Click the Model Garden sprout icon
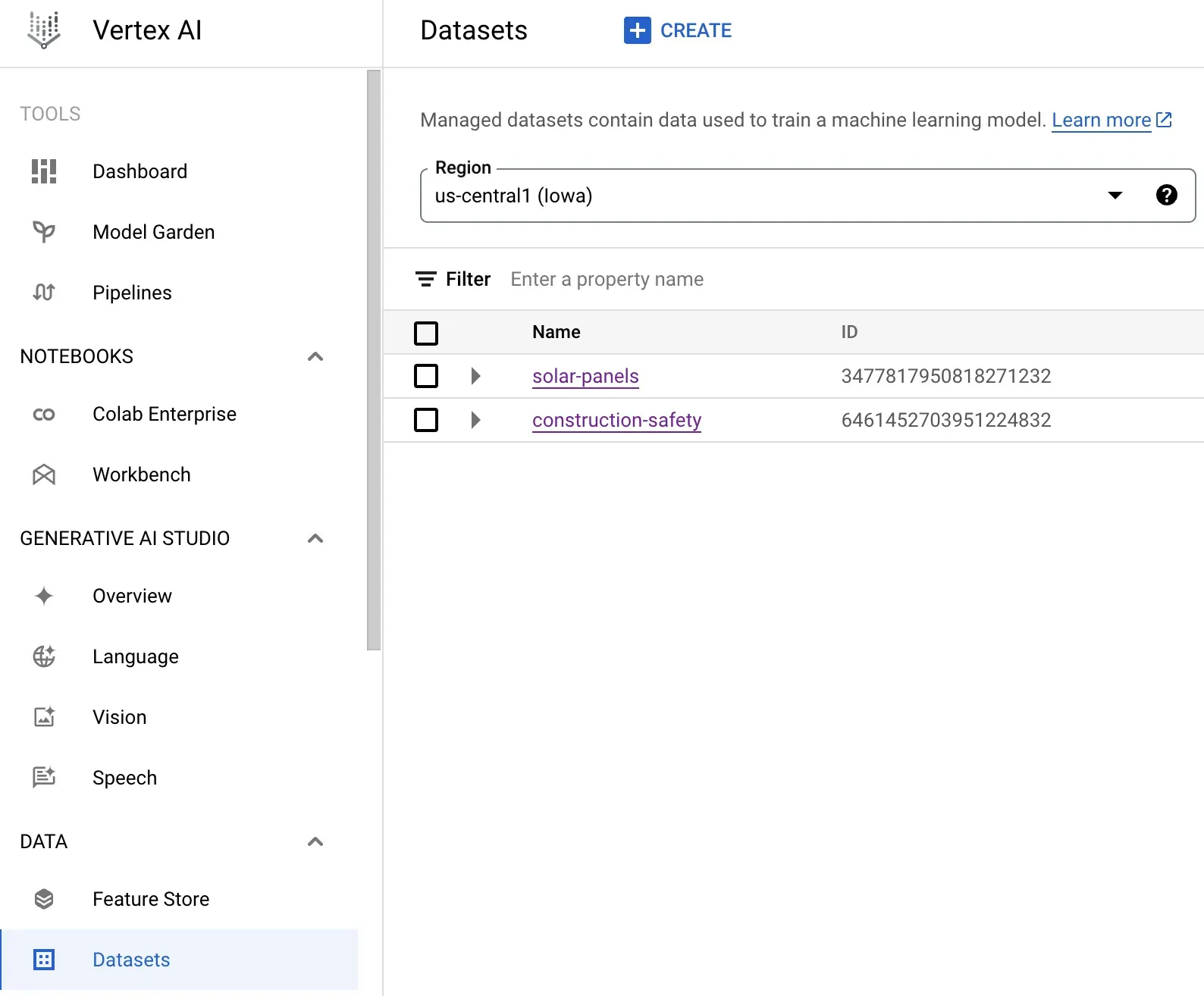 tap(44, 231)
